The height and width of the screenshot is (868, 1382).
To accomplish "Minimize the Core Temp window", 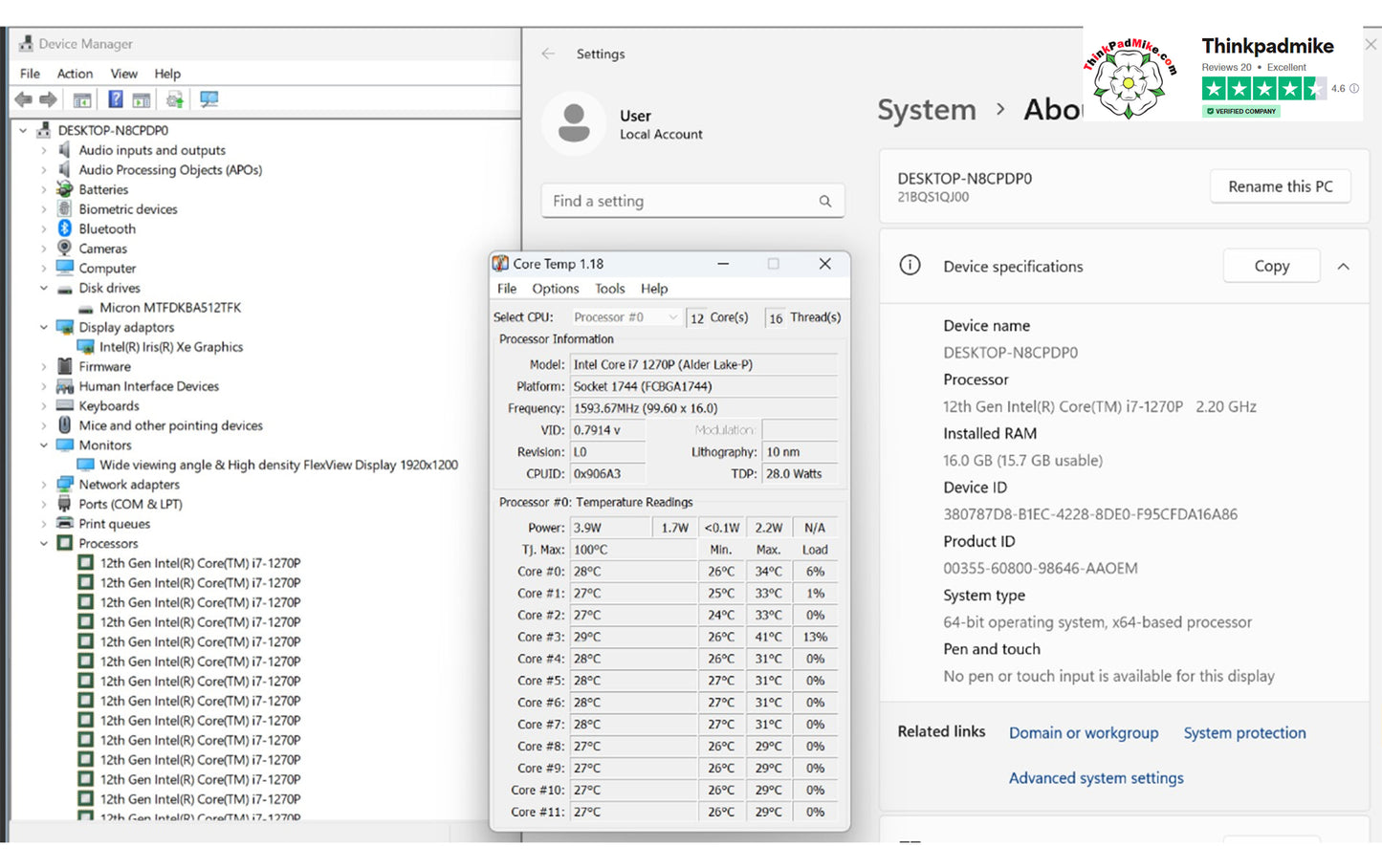I will pyautogui.click(x=723, y=264).
